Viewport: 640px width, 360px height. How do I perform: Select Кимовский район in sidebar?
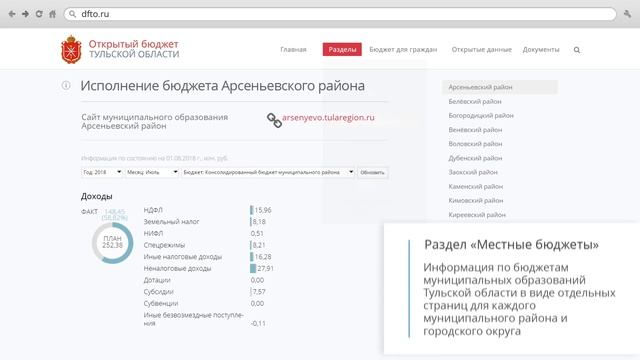(476, 200)
